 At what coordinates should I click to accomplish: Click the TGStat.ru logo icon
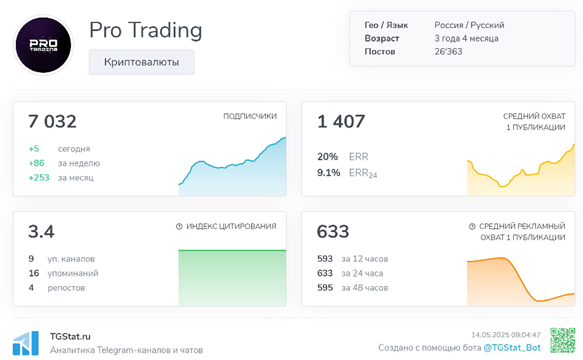point(26,343)
